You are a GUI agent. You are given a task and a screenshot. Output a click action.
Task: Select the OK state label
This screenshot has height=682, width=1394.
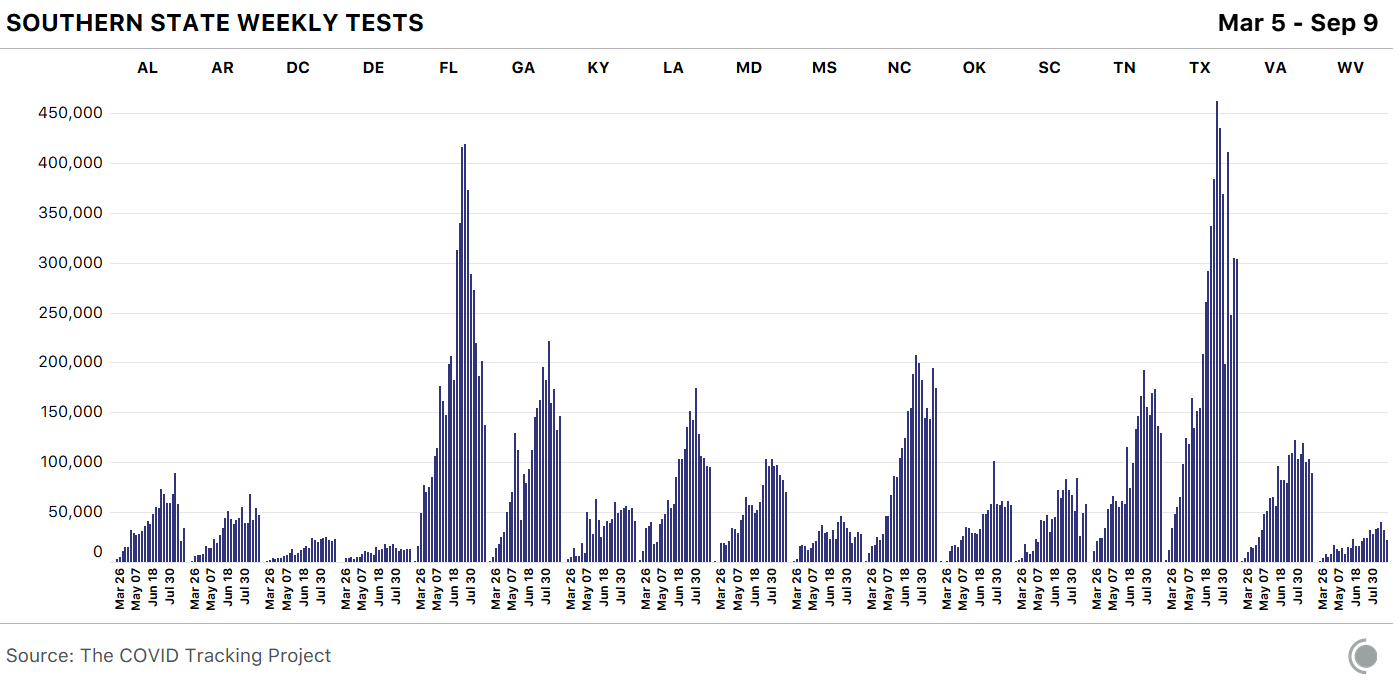(974, 68)
